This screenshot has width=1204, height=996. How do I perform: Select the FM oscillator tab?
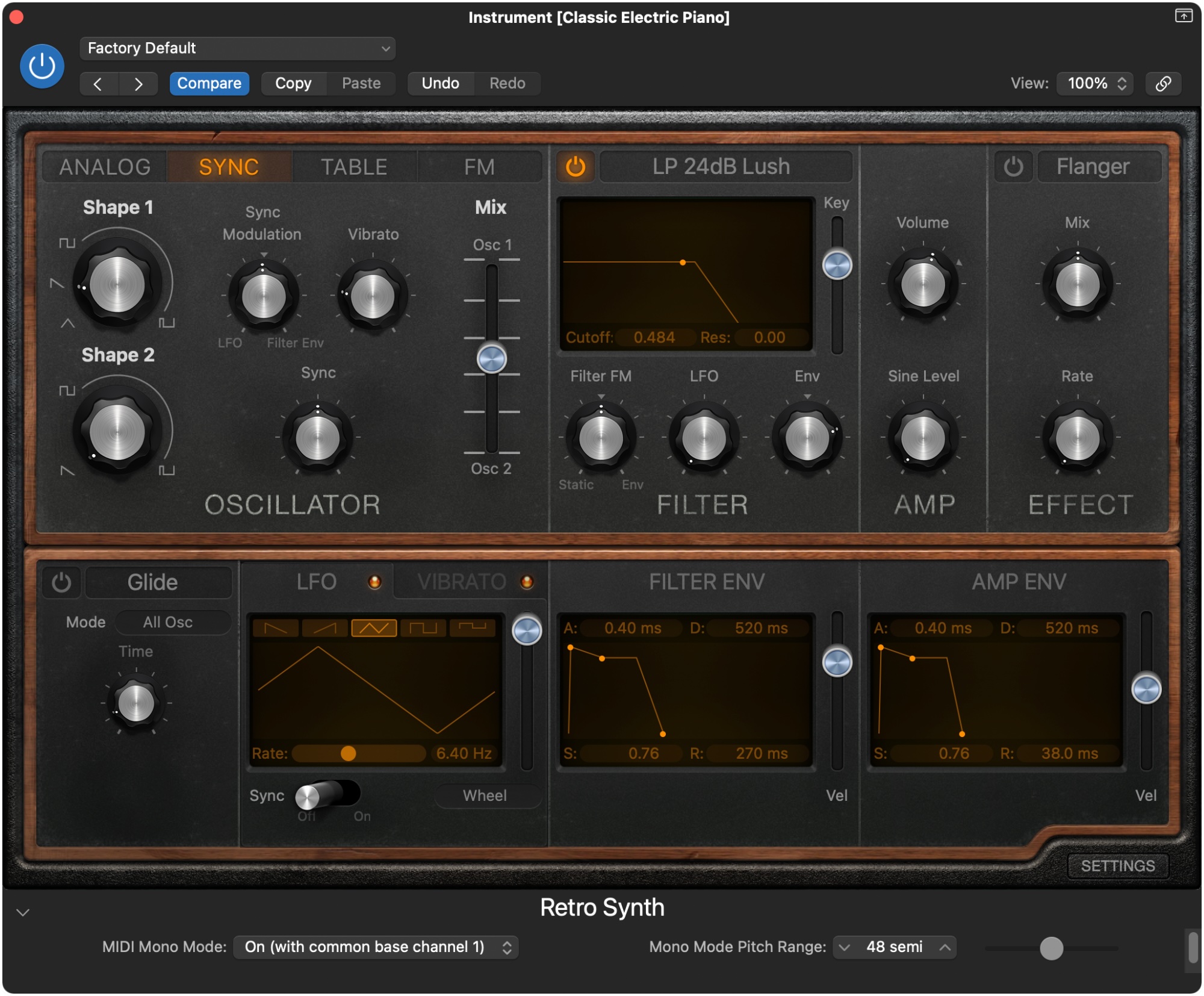click(x=479, y=167)
